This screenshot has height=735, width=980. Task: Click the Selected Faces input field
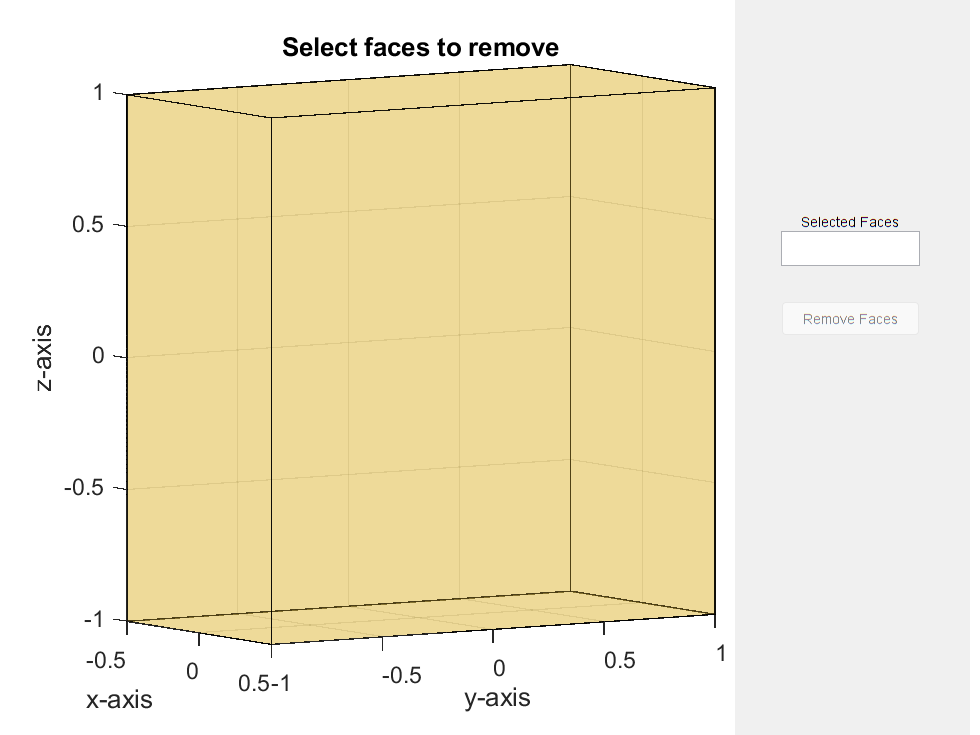click(x=849, y=249)
